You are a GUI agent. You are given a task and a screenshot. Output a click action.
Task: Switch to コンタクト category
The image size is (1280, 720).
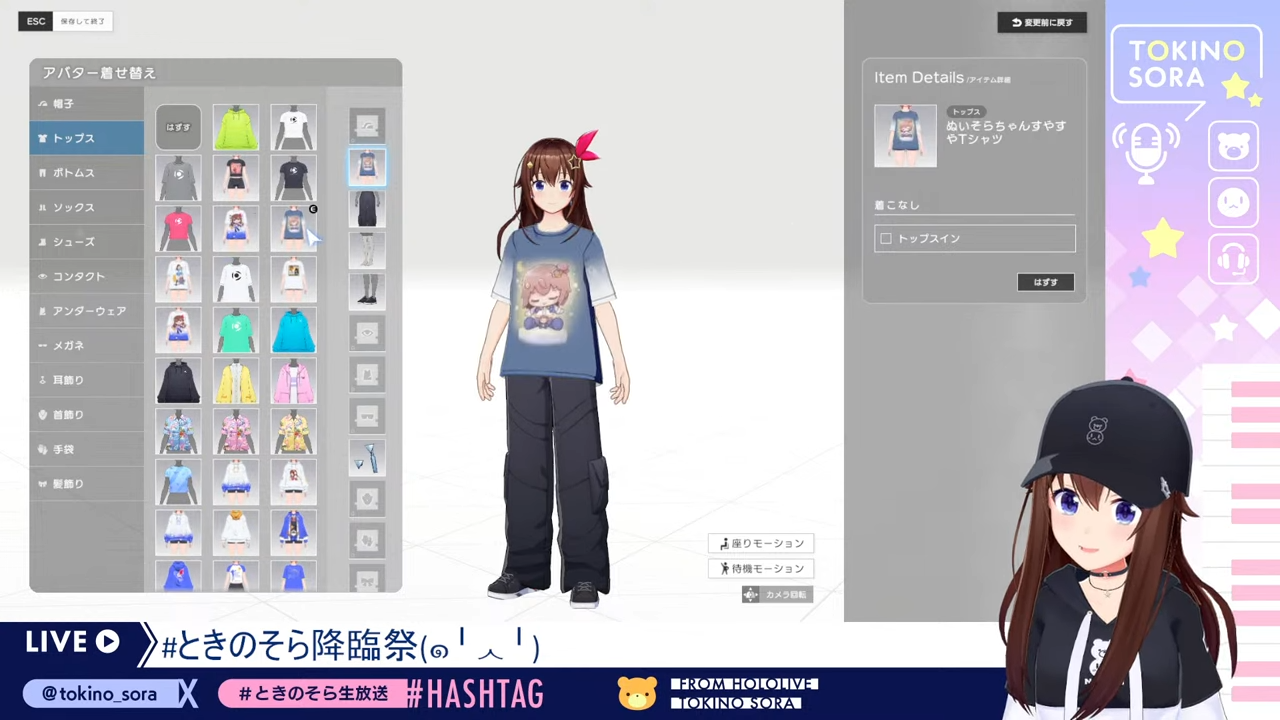coord(87,276)
